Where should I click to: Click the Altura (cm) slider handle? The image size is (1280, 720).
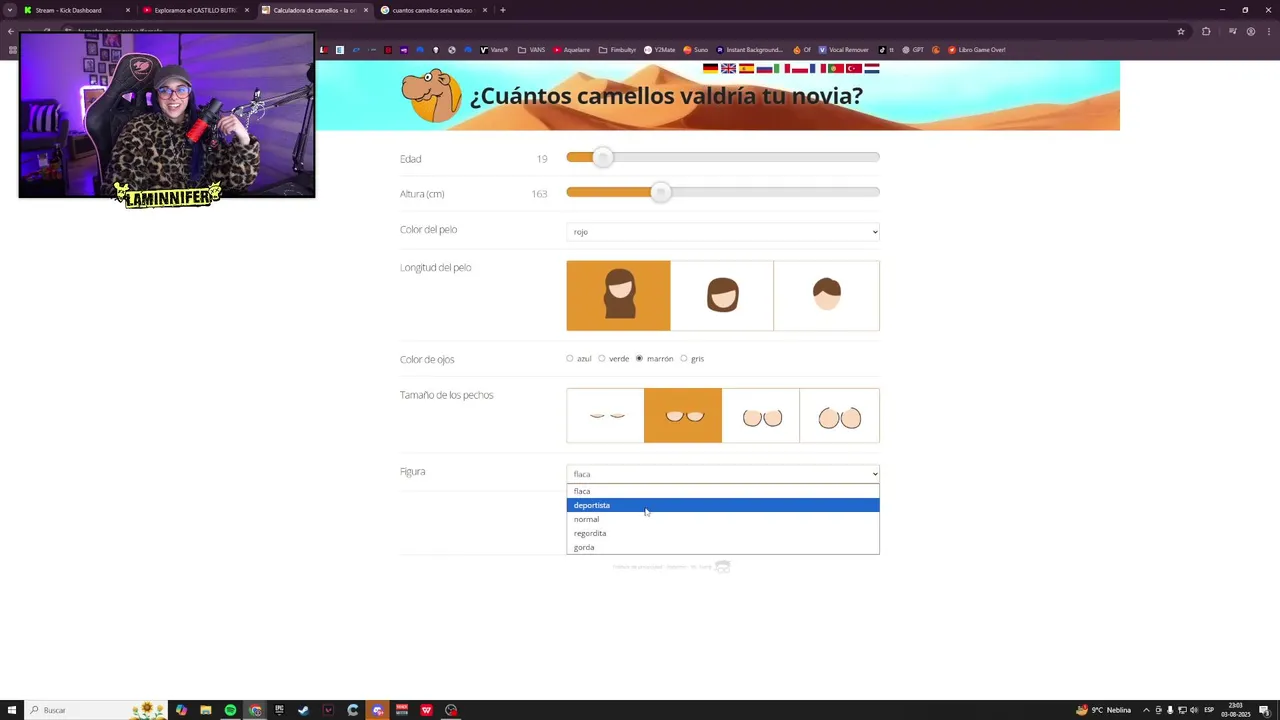(x=660, y=193)
